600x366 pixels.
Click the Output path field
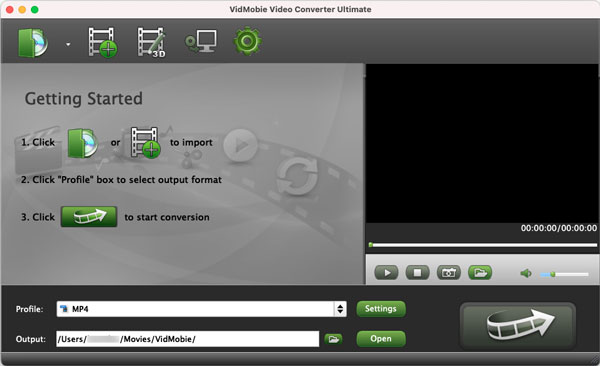(x=188, y=339)
